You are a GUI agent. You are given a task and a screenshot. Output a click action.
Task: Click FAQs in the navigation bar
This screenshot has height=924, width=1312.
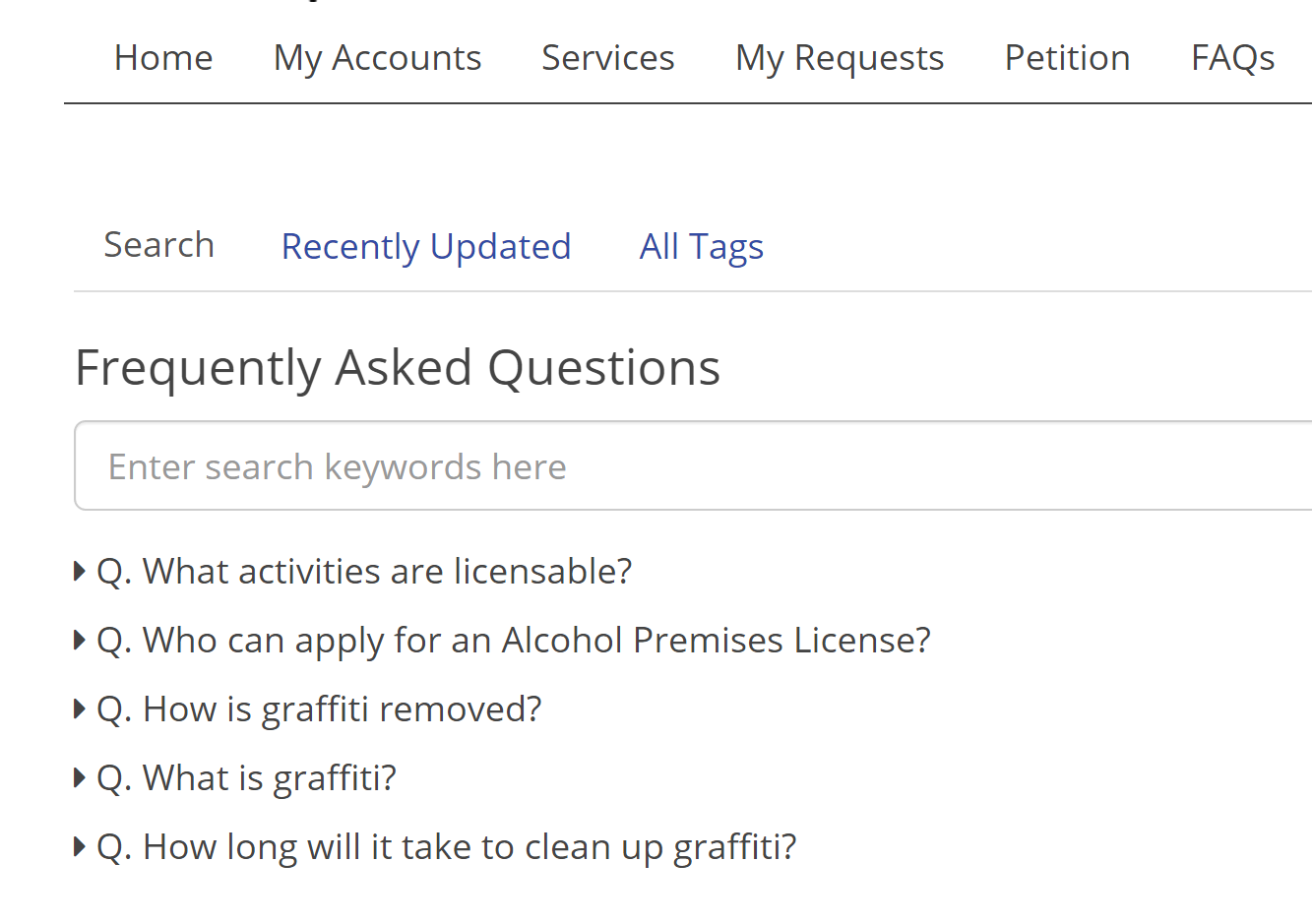1233,58
